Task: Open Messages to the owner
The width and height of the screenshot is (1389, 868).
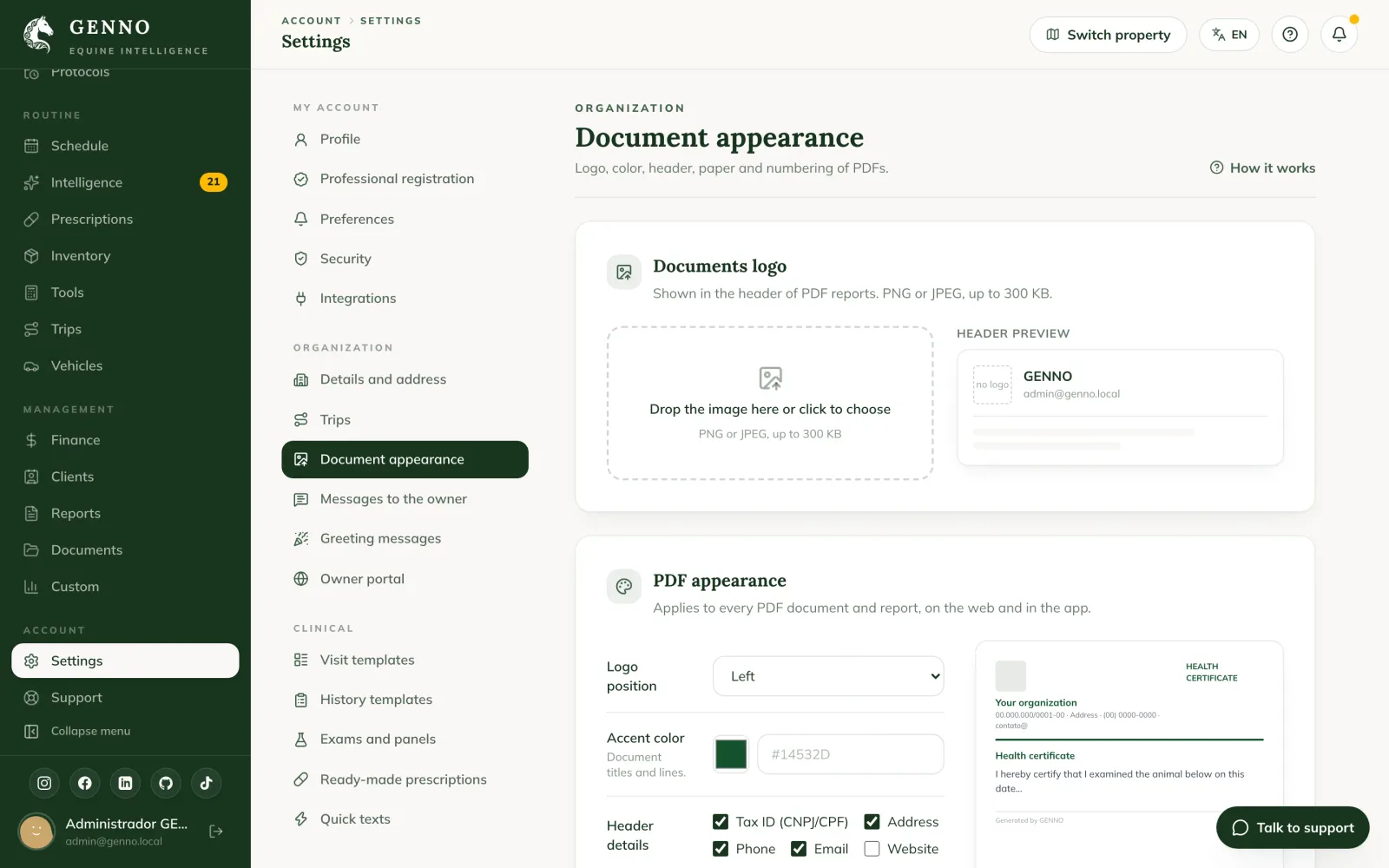Action: pos(405,499)
